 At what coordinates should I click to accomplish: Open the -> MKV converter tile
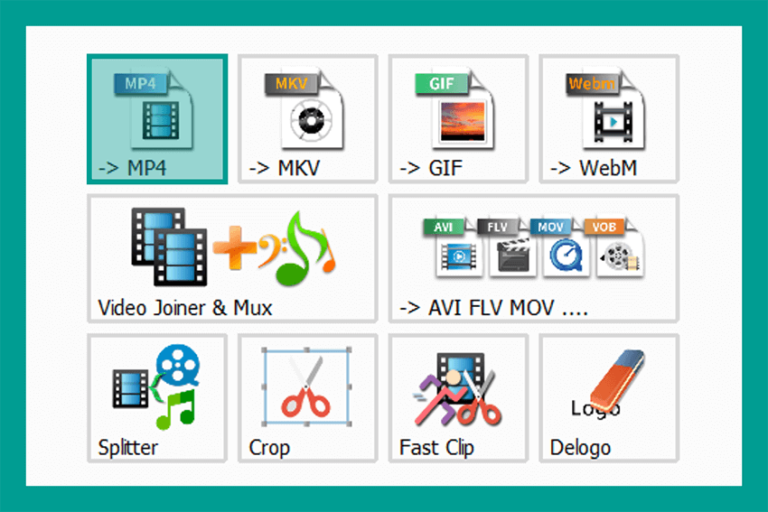point(308,119)
